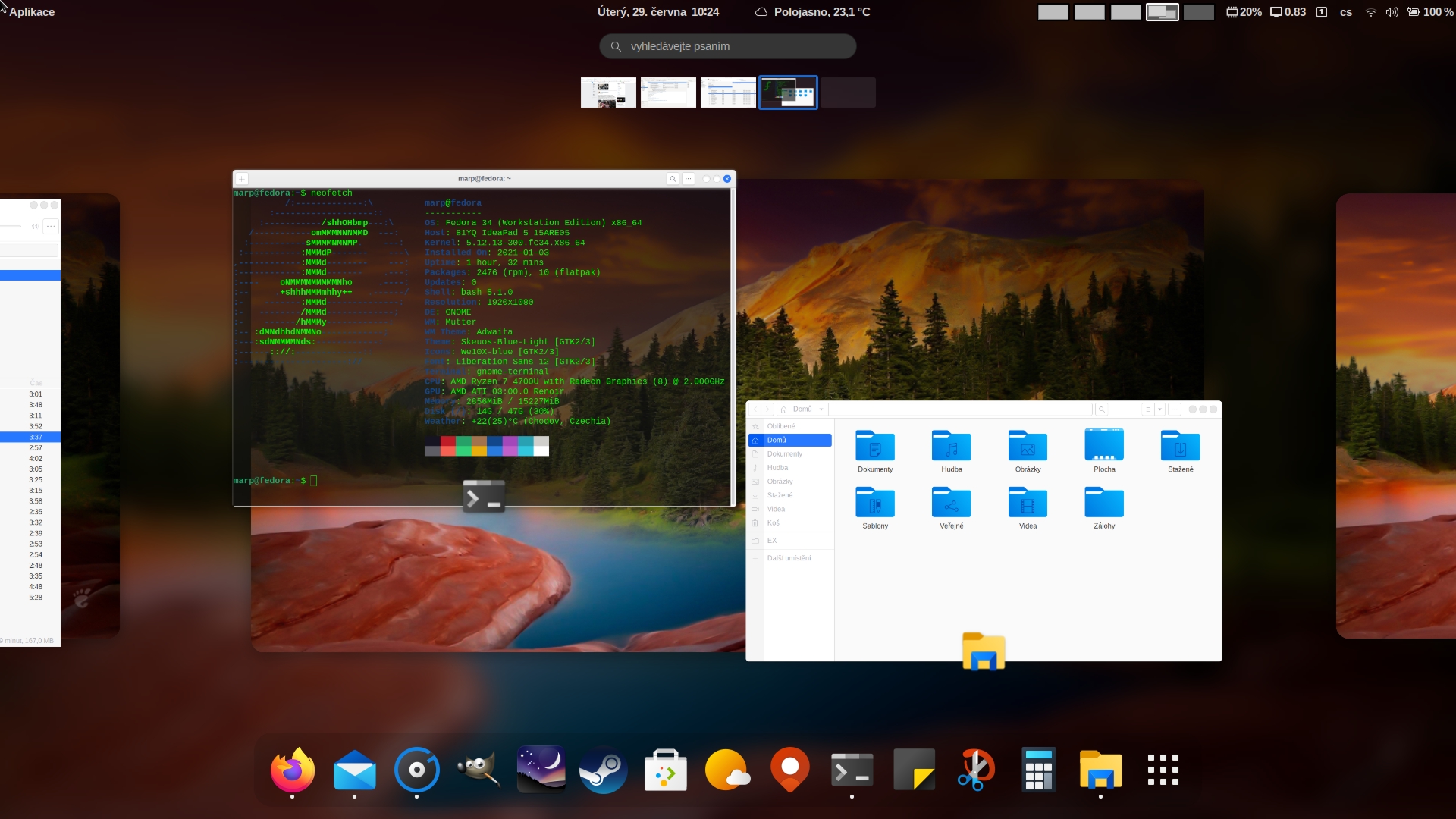Launch Calculator from the dock
Image resolution: width=1456 pixels, height=819 pixels.
tap(1038, 770)
